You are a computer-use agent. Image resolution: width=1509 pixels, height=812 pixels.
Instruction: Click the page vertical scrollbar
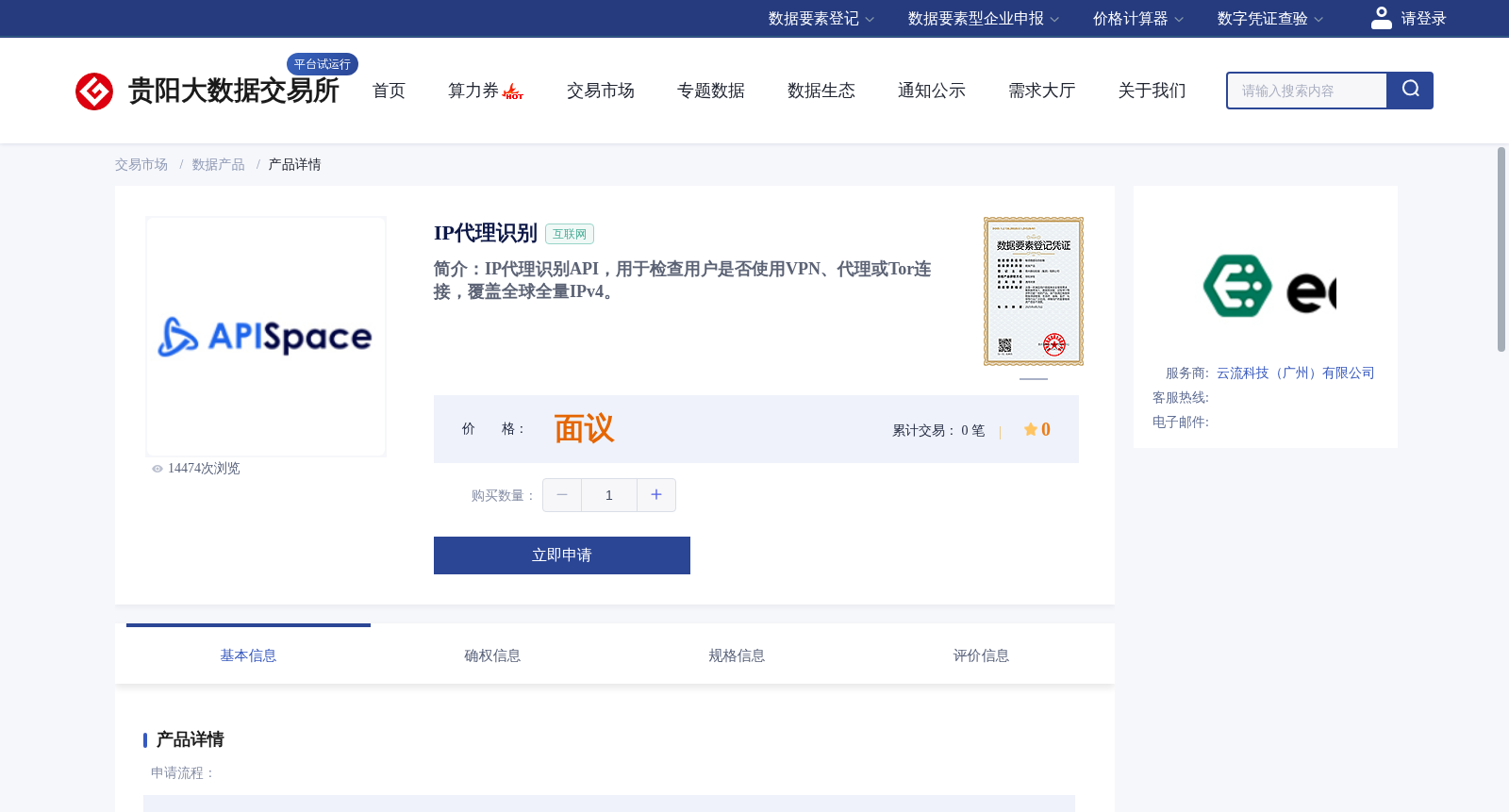click(x=1501, y=250)
